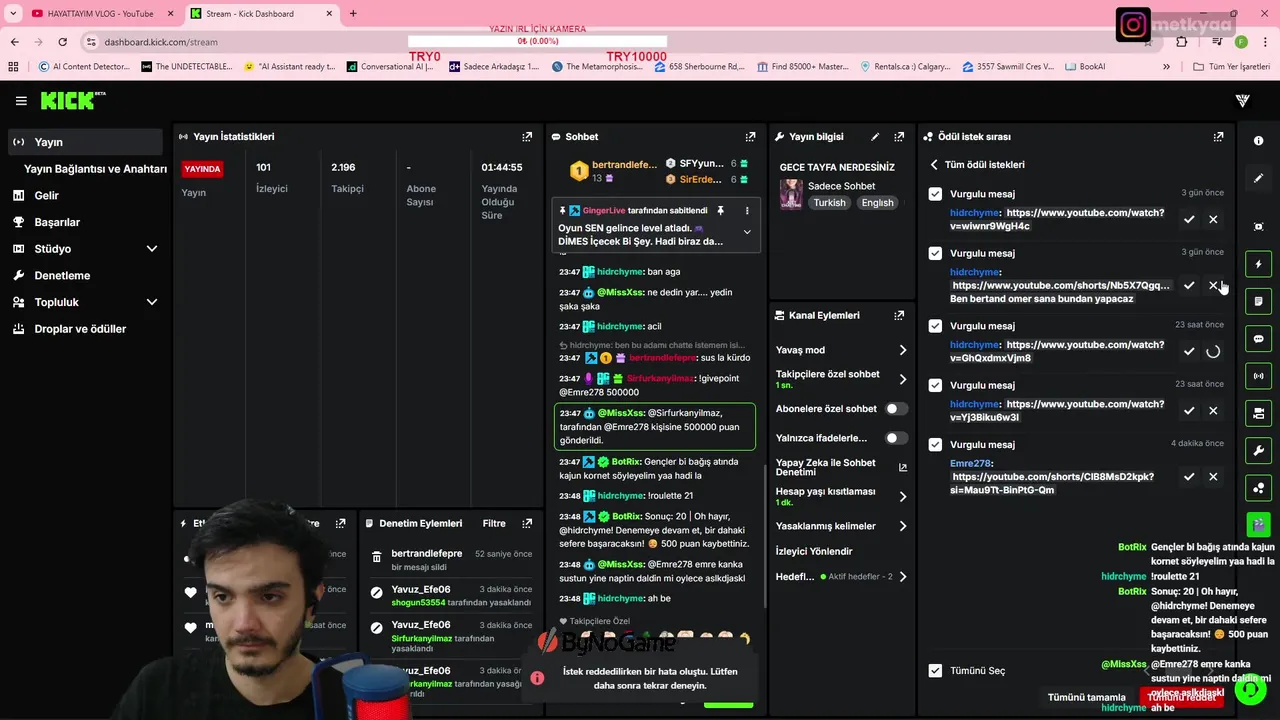
Task: Edit stream info with the pencil icon
Action: 875,137
